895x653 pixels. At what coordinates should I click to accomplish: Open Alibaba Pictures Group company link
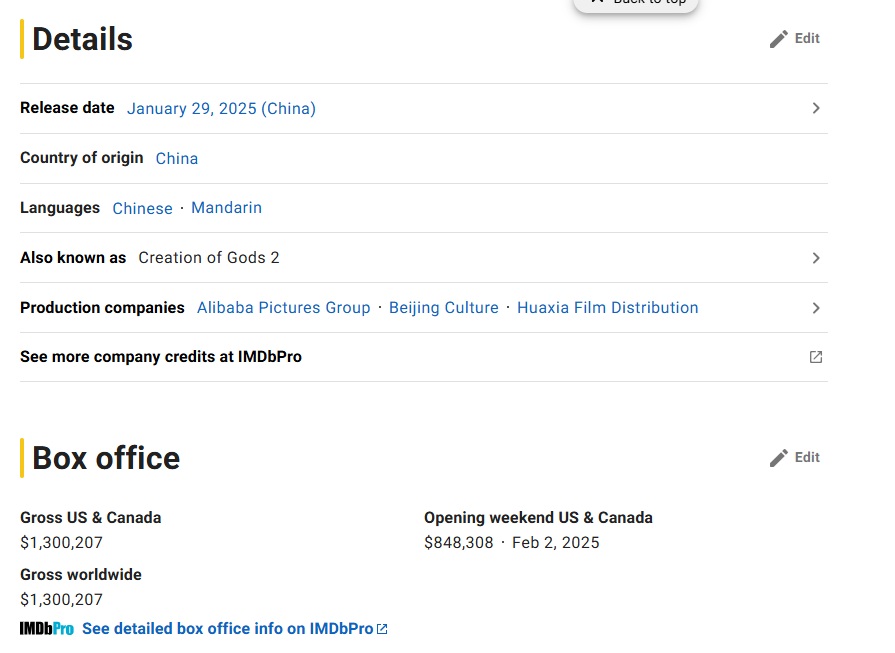[x=284, y=308]
